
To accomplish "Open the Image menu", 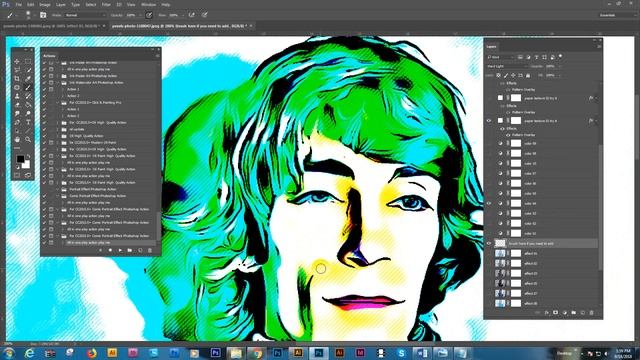I will coord(45,4).
